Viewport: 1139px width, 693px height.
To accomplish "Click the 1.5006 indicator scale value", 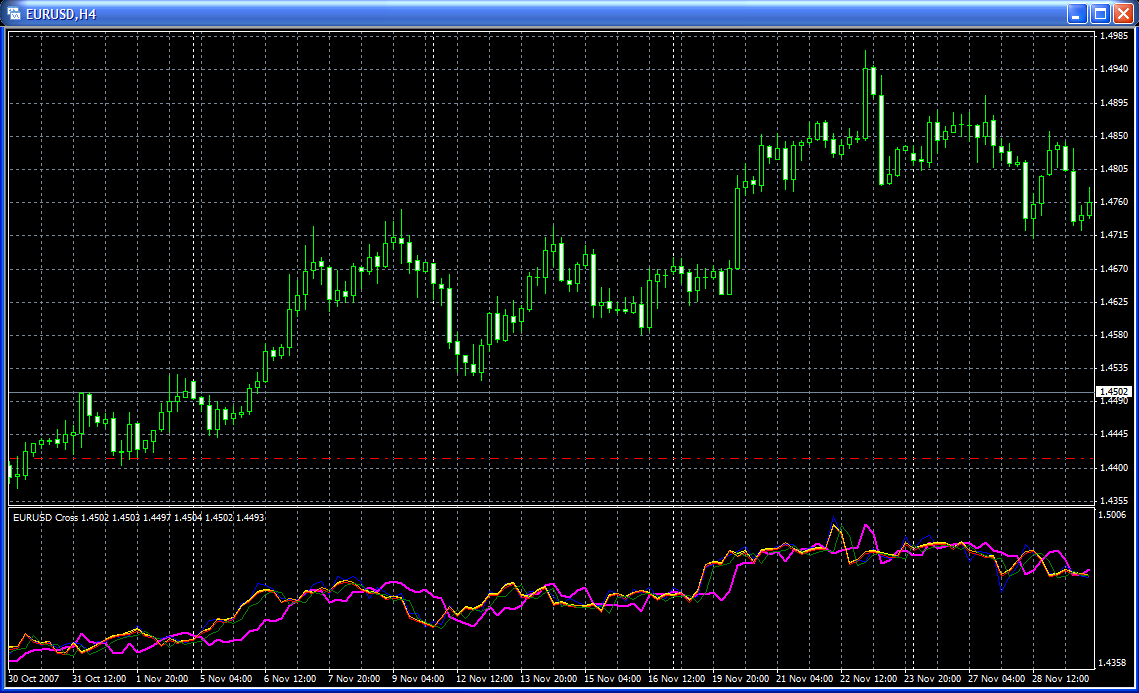I will (1113, 516).
